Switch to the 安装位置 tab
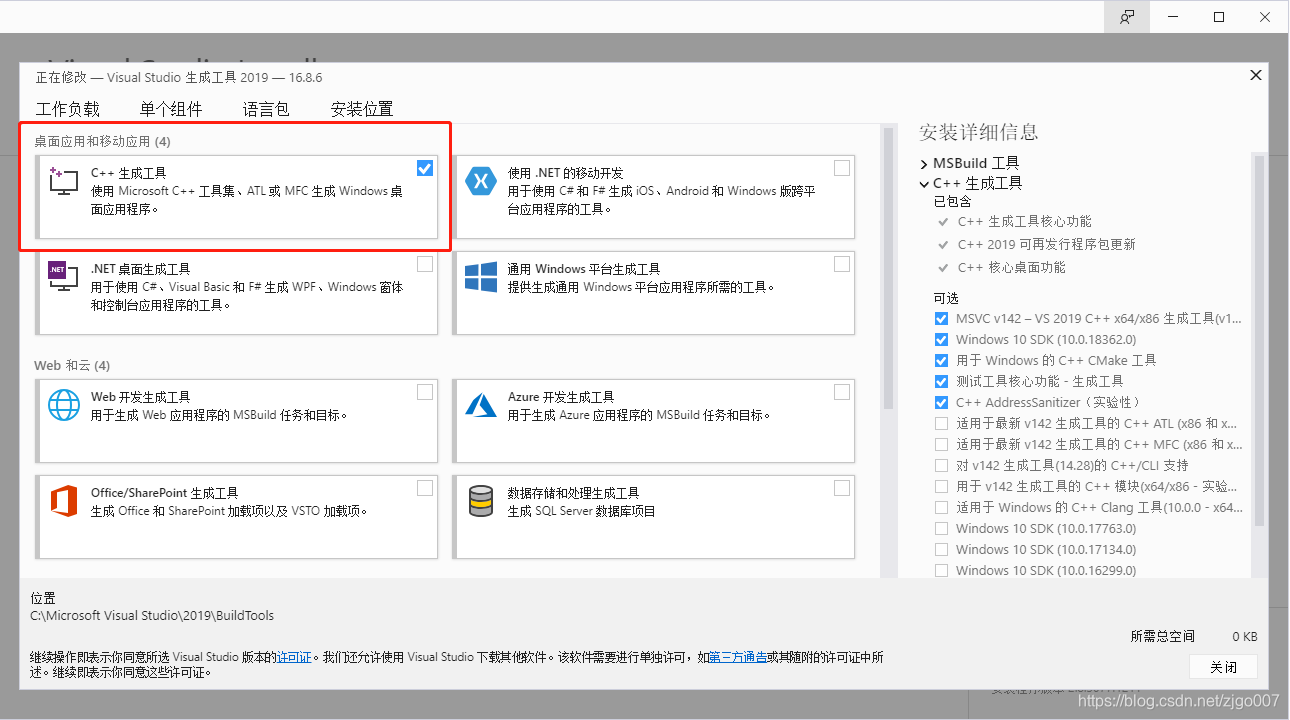 point(362,109)
